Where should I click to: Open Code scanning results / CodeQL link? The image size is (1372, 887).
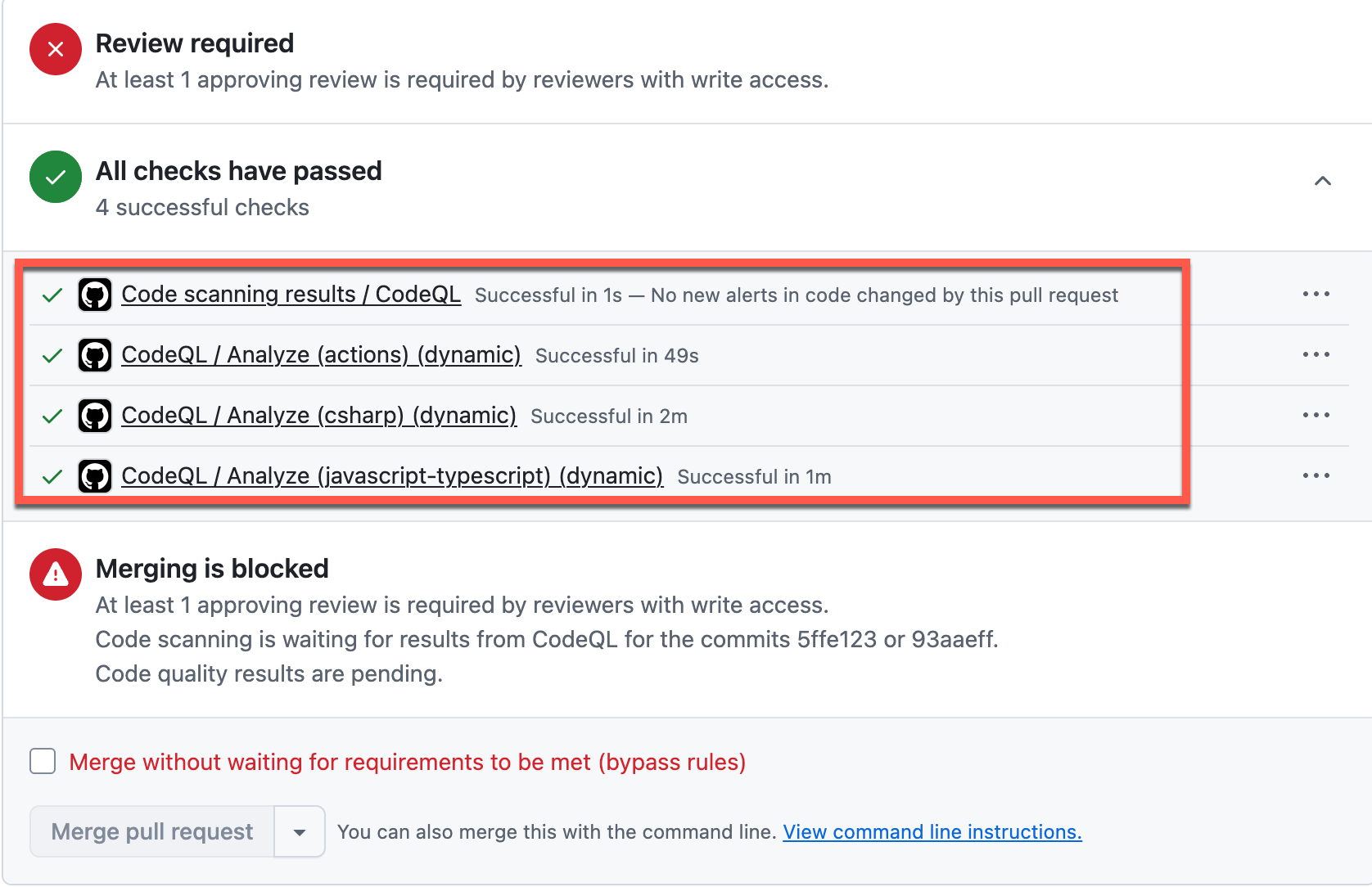[x=291, y=295]
